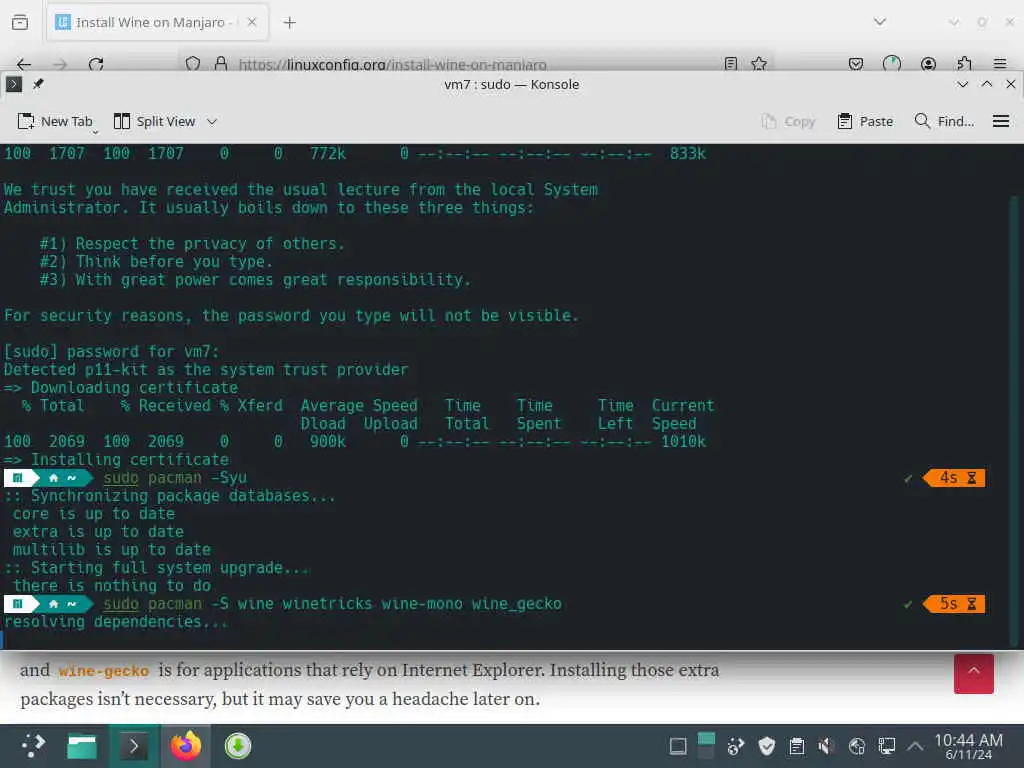Click the 4s execution time badge
The image size is (1024, 768).
(954, 478)
